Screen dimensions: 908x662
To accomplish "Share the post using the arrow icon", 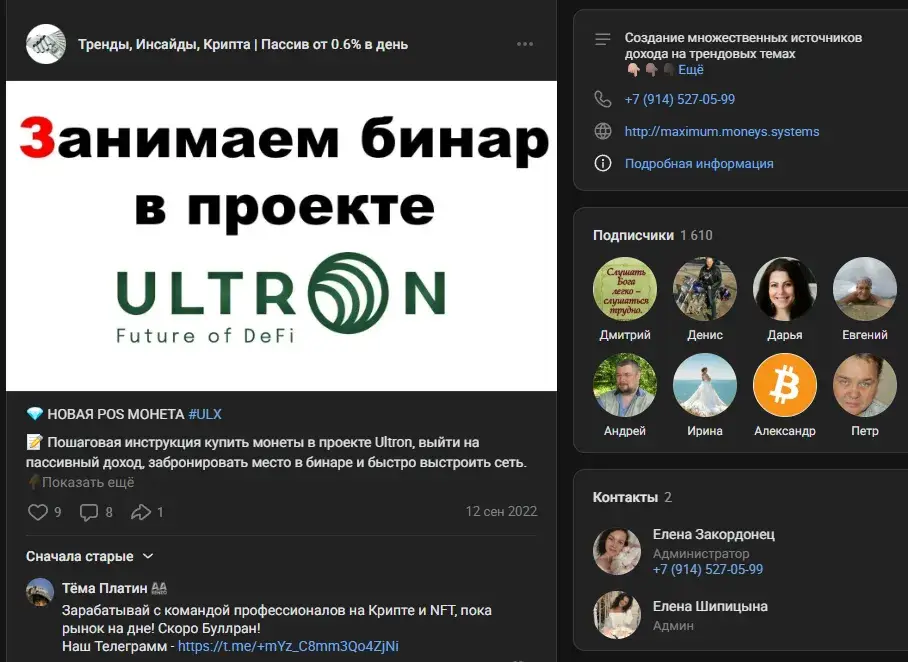I will point(141,512).
